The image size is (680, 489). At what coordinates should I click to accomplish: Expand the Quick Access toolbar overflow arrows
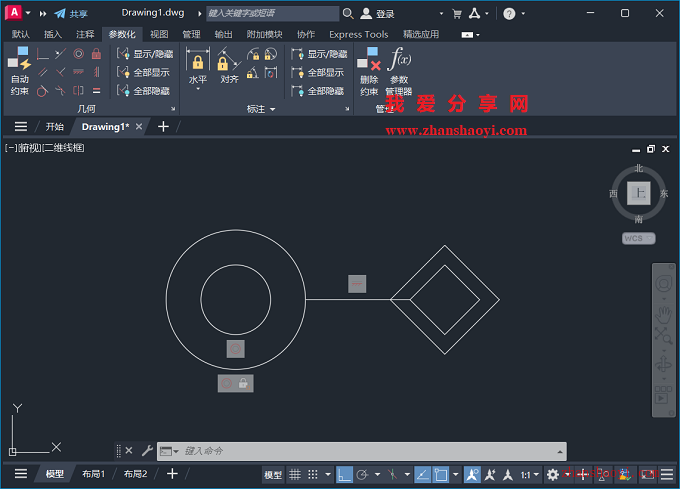(x=43, y=14)
